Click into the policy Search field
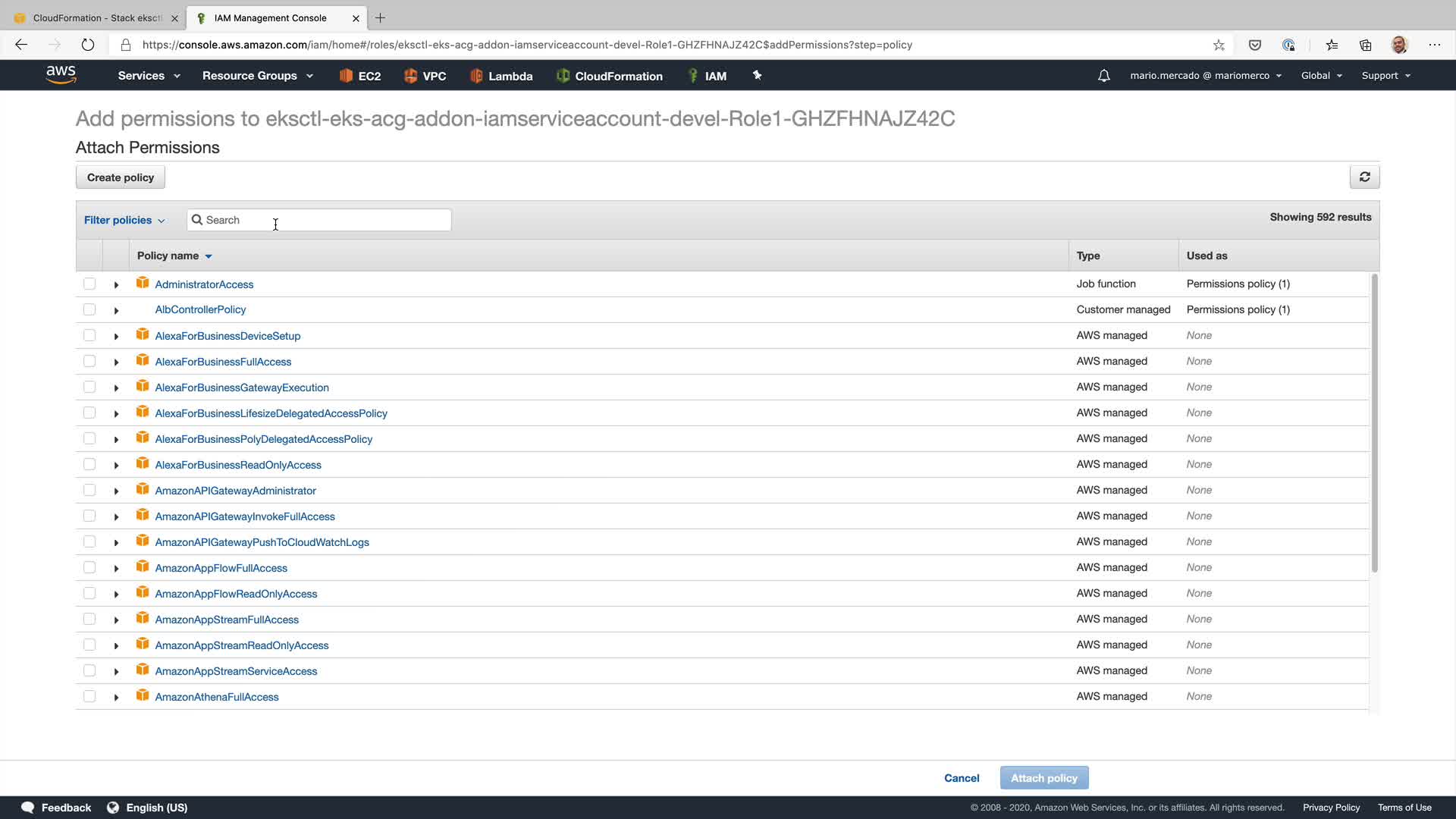 coord(326,220)
